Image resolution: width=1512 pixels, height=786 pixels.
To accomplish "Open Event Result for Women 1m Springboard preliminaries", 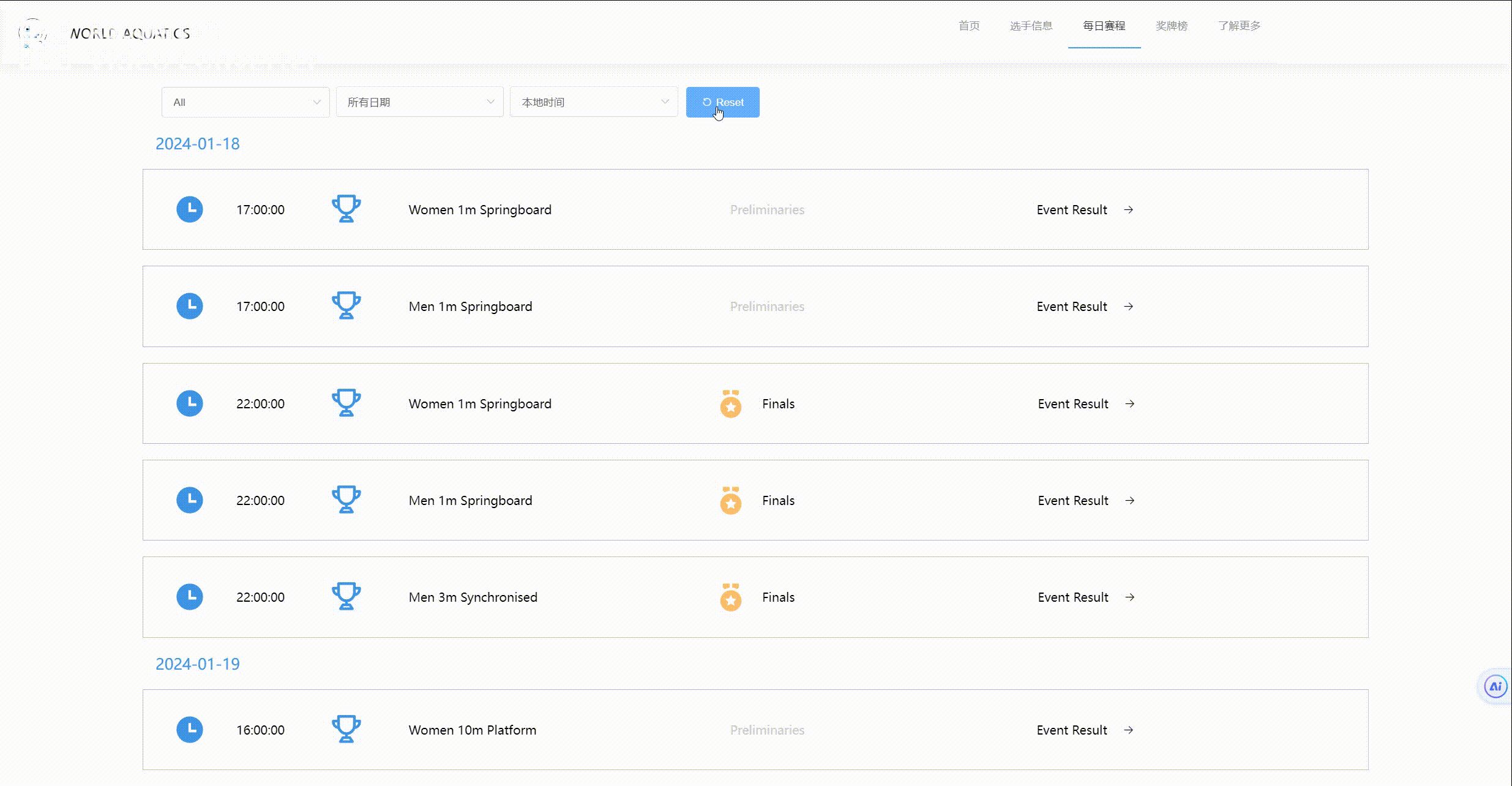I will click(x=1072, y=210).
